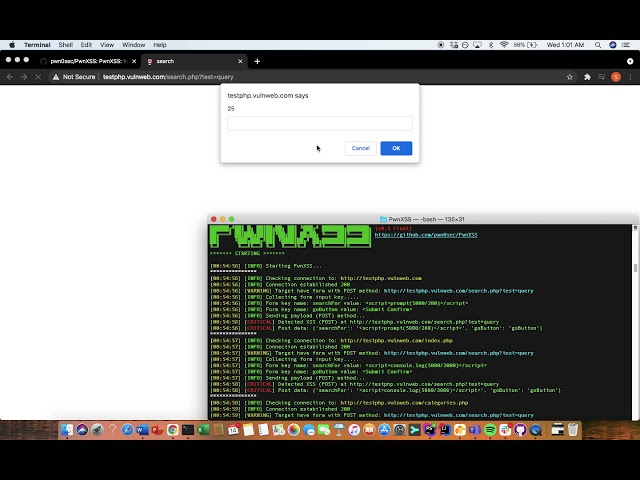Click the Wed 1:01 AM clock
The image size is (640, 480).
[565, 45]
